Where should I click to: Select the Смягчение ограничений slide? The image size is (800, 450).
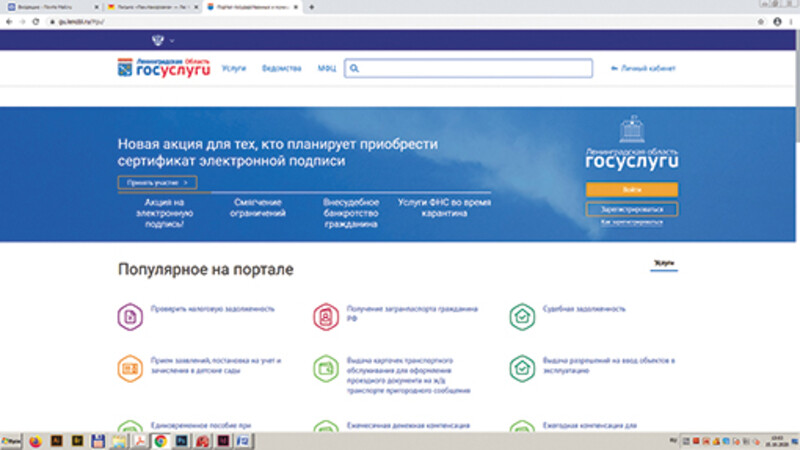[x=258, y=208]
